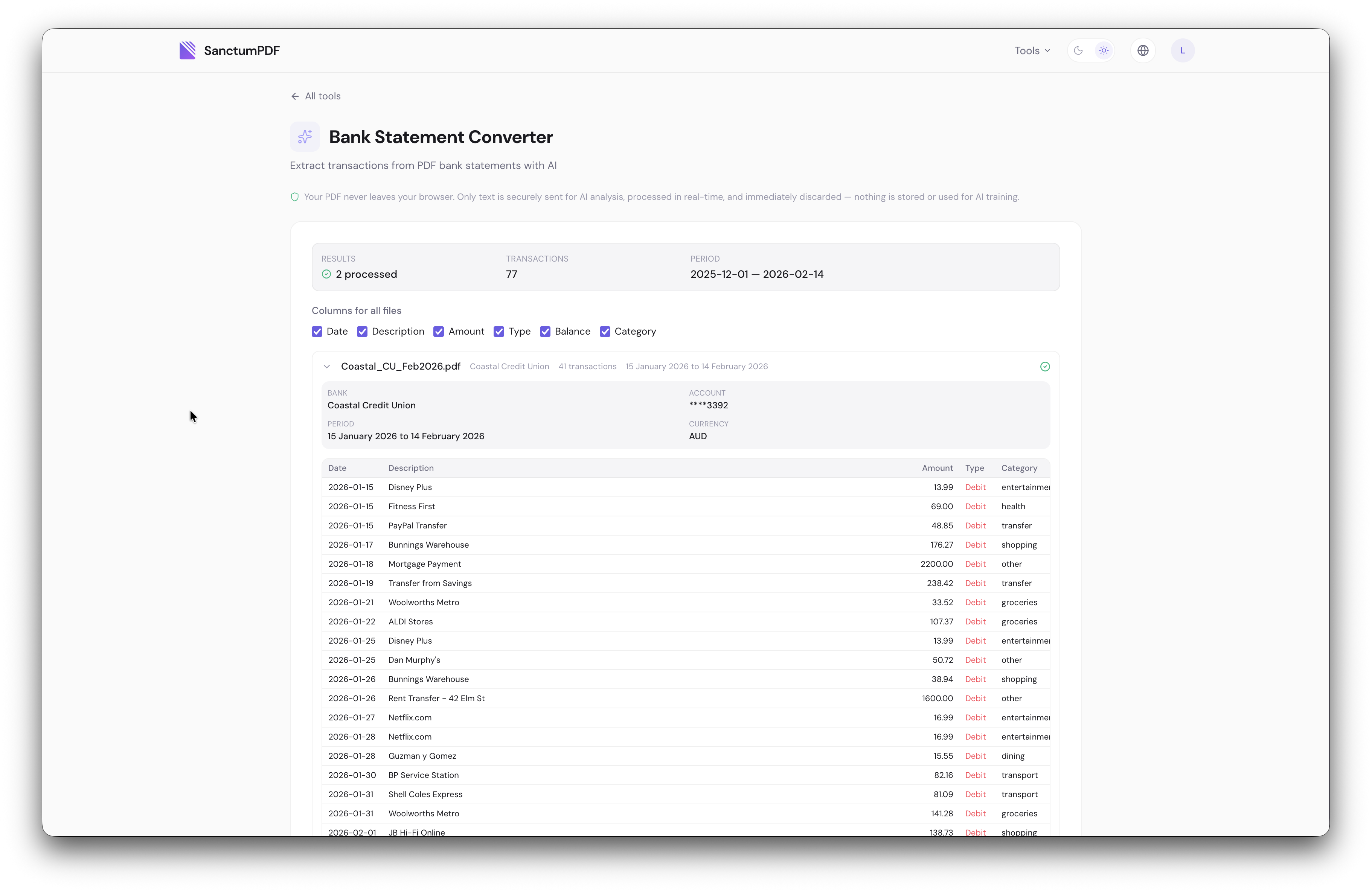1372x892 pixels.
Task: Collapse the Coastal_CU_Feb2026.pdf file section
Action: point(327,367)
